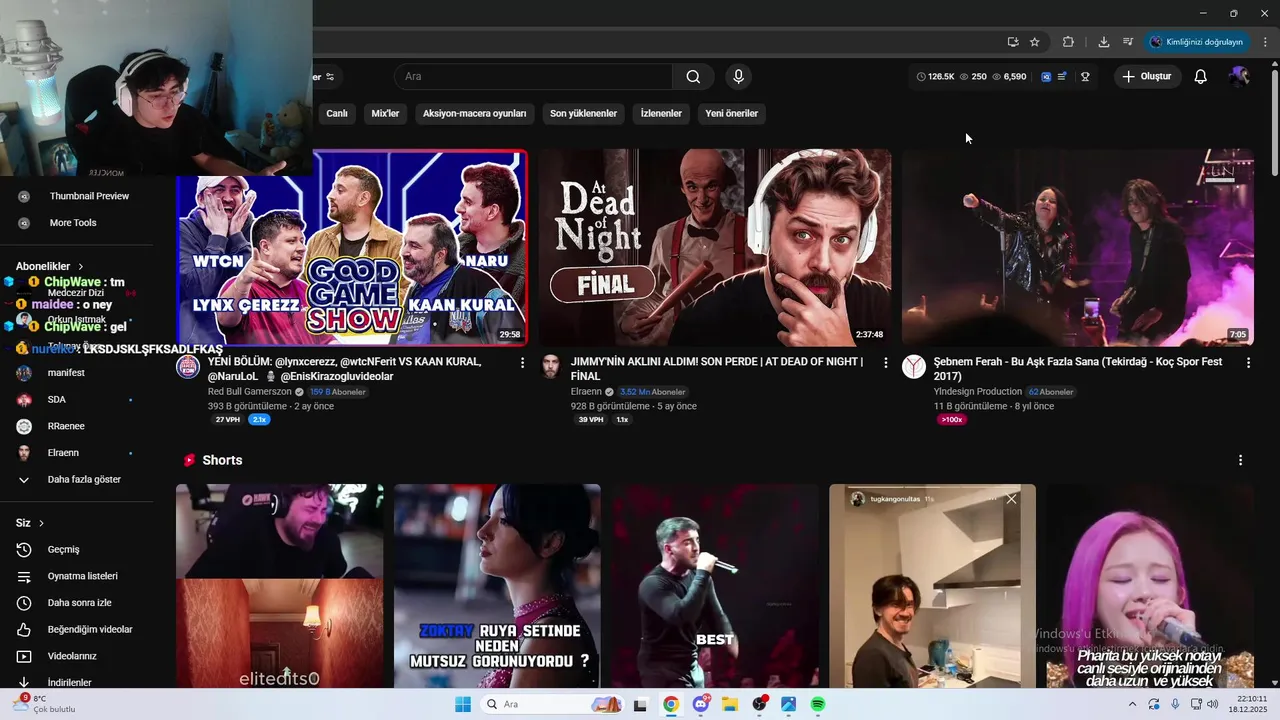Click the YouTube search input field

click(533, 77)
